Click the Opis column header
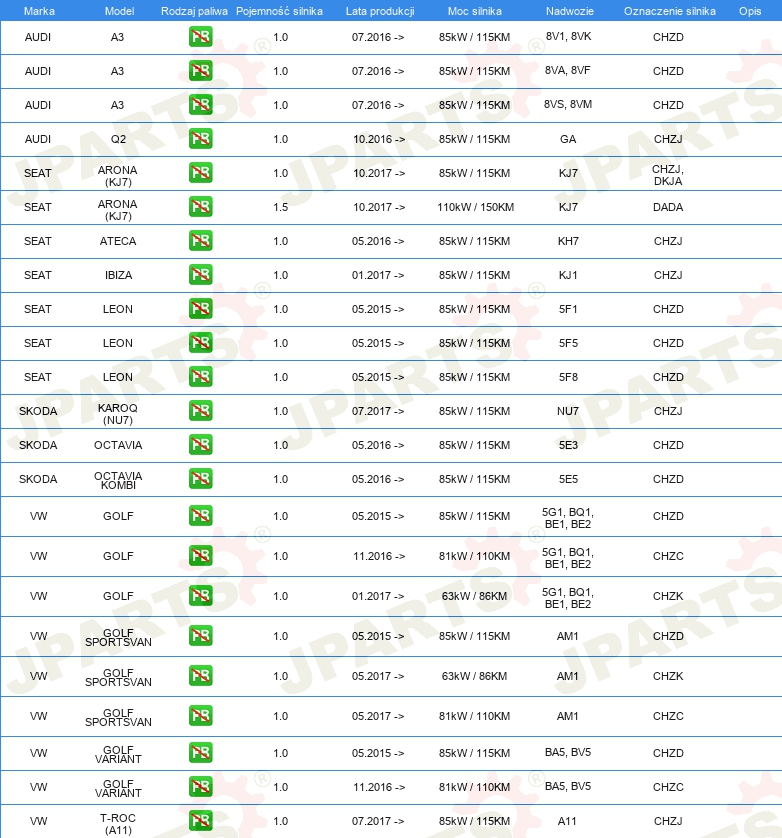Screen dimensions: 782x838 750,11
